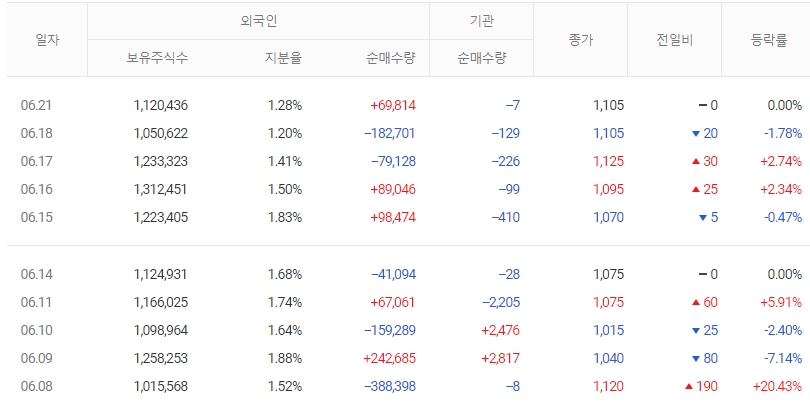Select the 06.16 date cell
810x403 pixels.
[37, 190]
